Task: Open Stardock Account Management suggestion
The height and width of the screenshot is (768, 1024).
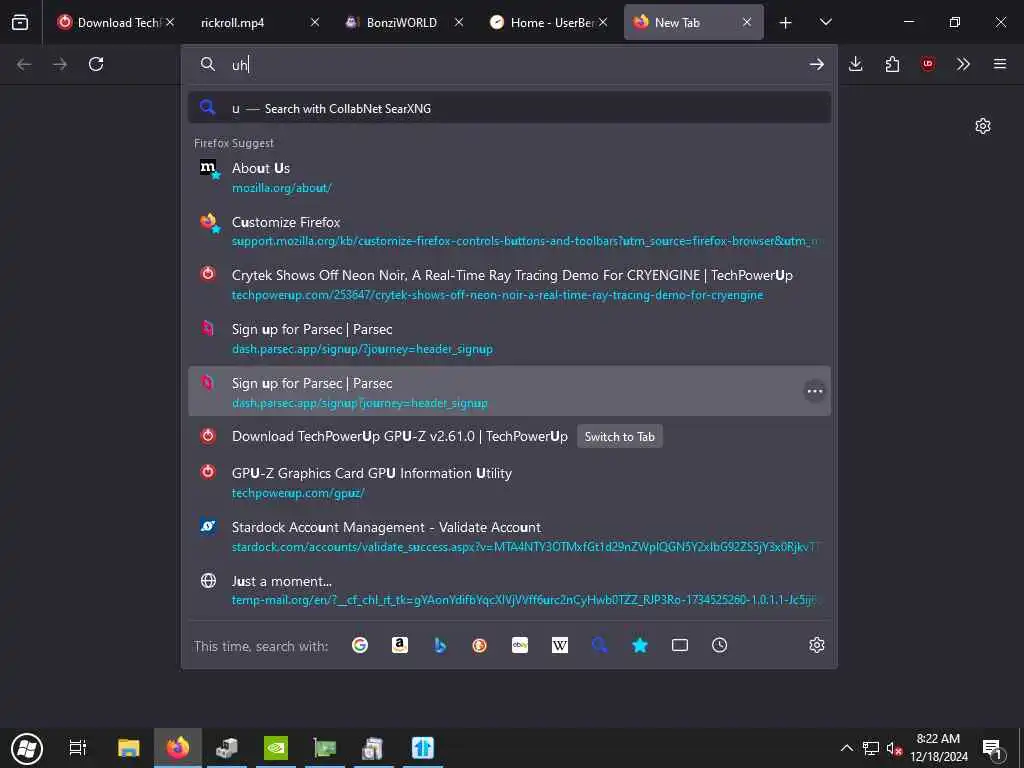Action: pos(509,536)
